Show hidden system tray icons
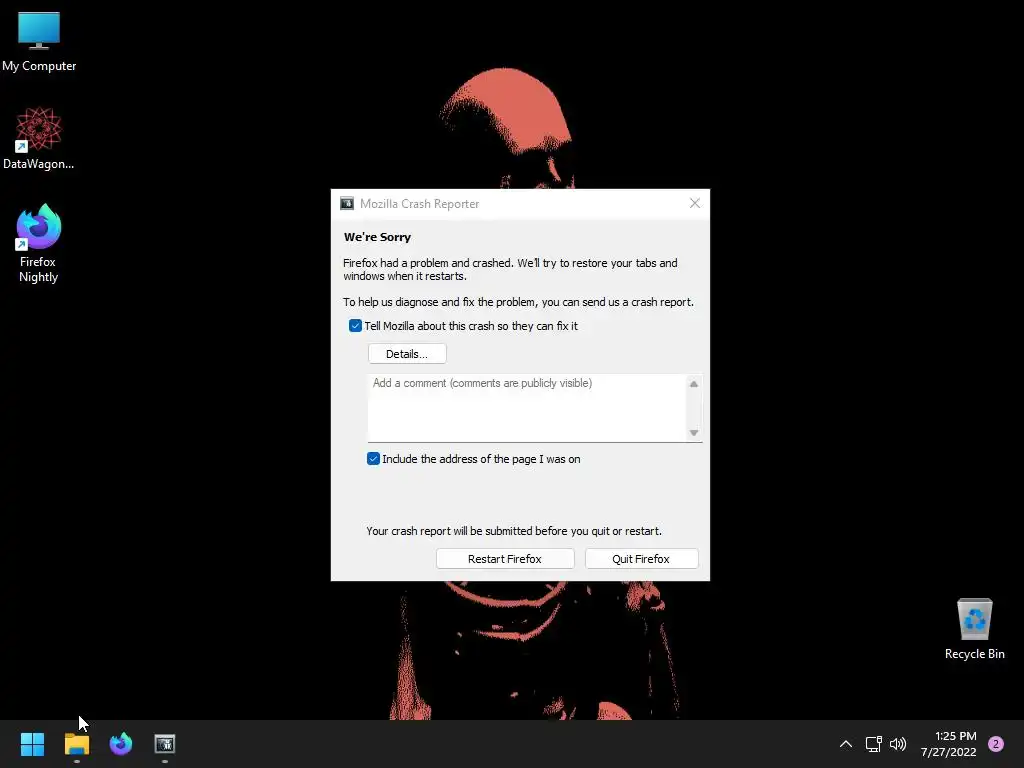Screen dimensions: 1024x768 coord(846,744)
